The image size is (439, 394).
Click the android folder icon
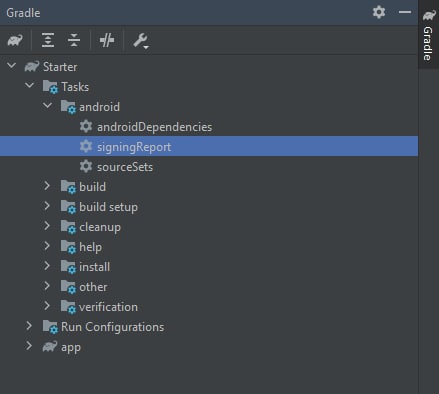[68, 107]
